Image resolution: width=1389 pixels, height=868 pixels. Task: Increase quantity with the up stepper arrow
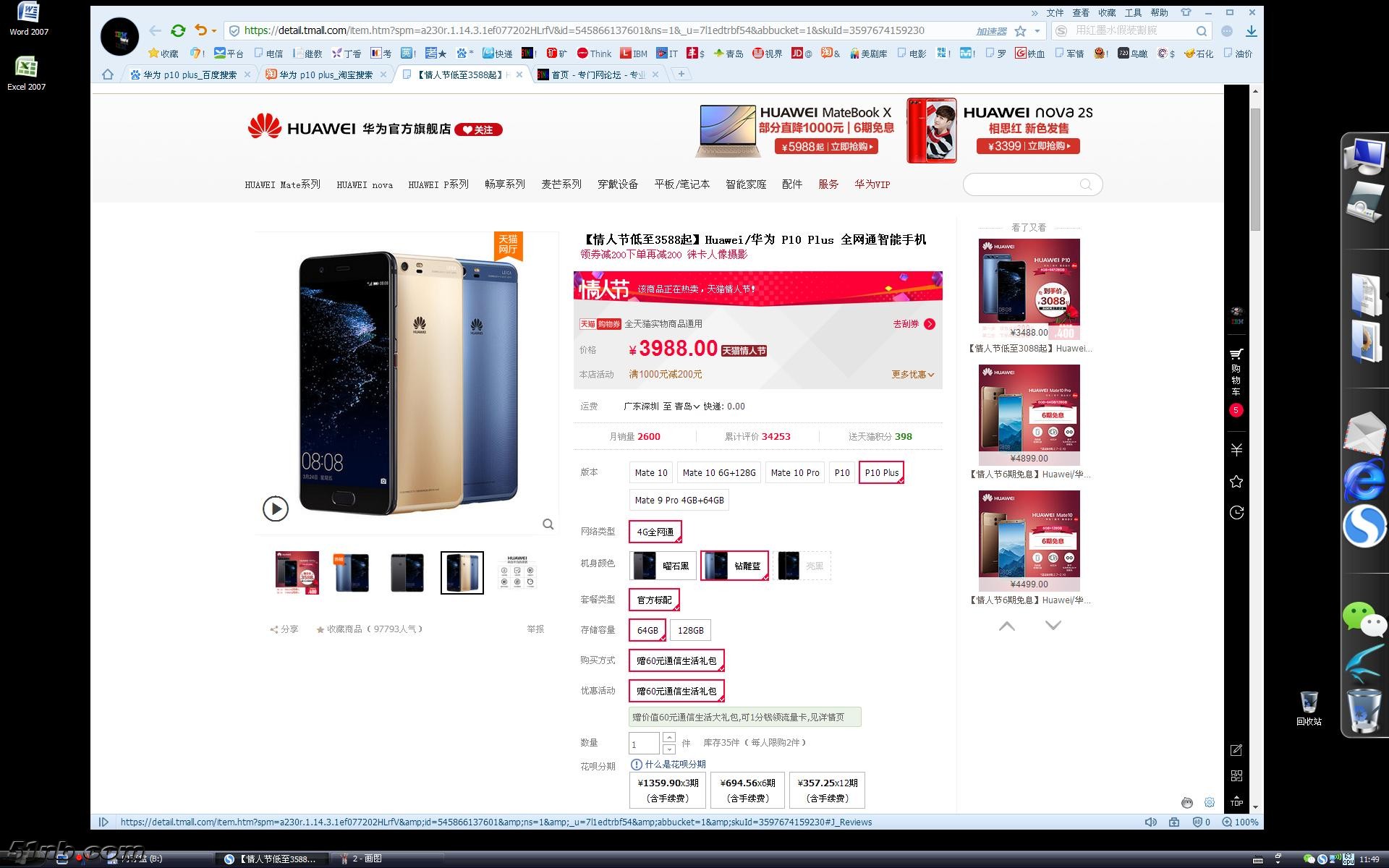click(669, 738)
